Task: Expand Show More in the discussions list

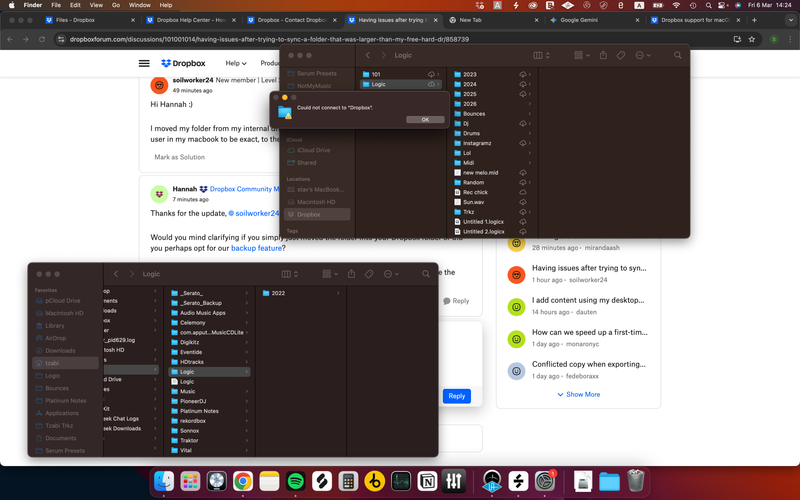Action: (578, 394)
